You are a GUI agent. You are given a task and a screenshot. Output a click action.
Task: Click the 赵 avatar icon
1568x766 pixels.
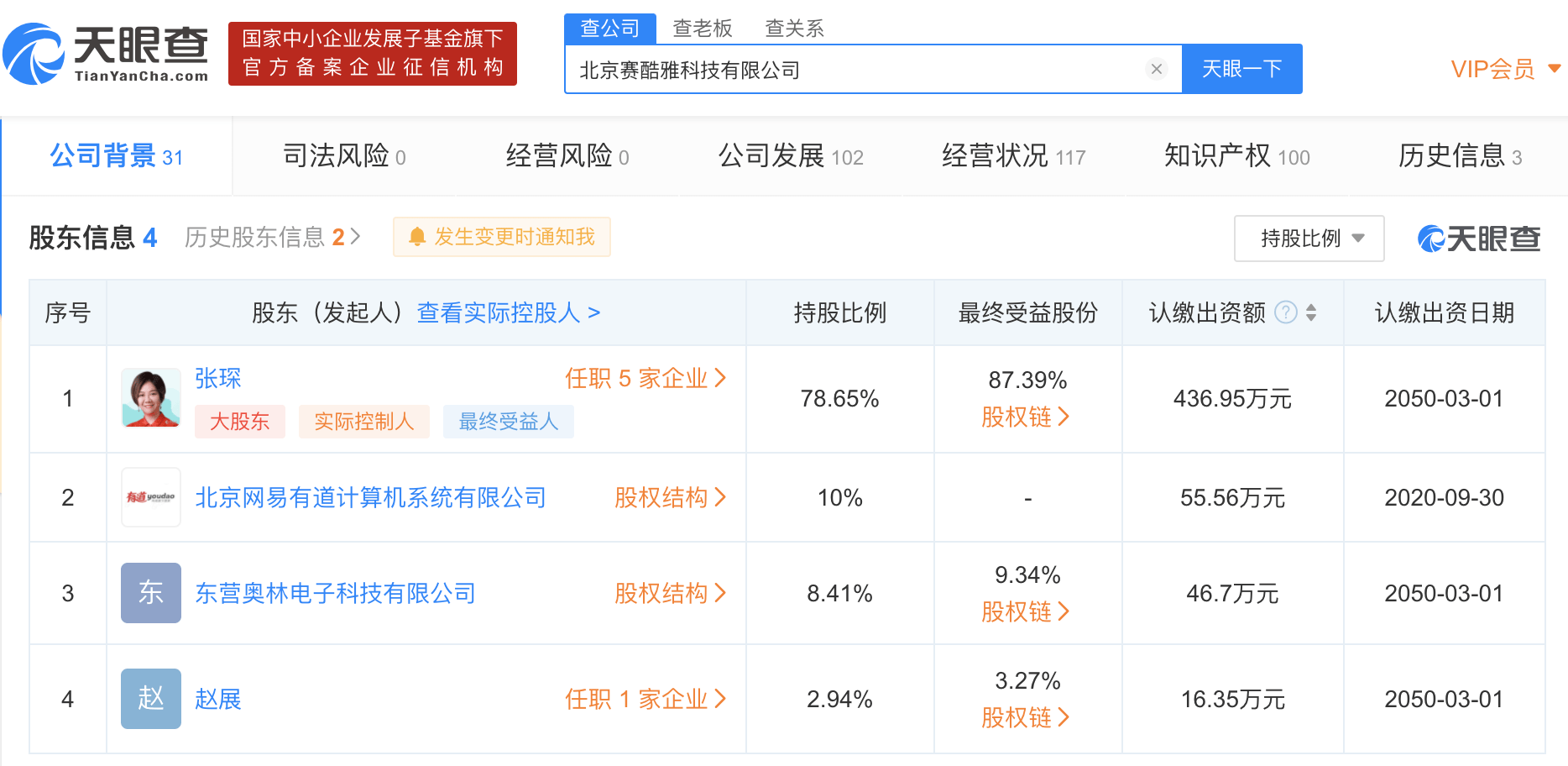tap(151, 699)
